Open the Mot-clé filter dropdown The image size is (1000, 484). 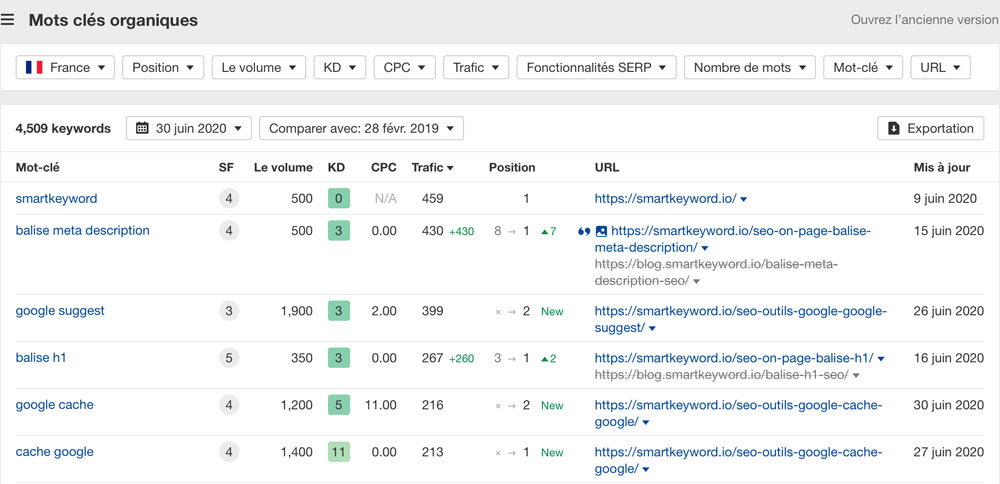[x=863, y=68]
